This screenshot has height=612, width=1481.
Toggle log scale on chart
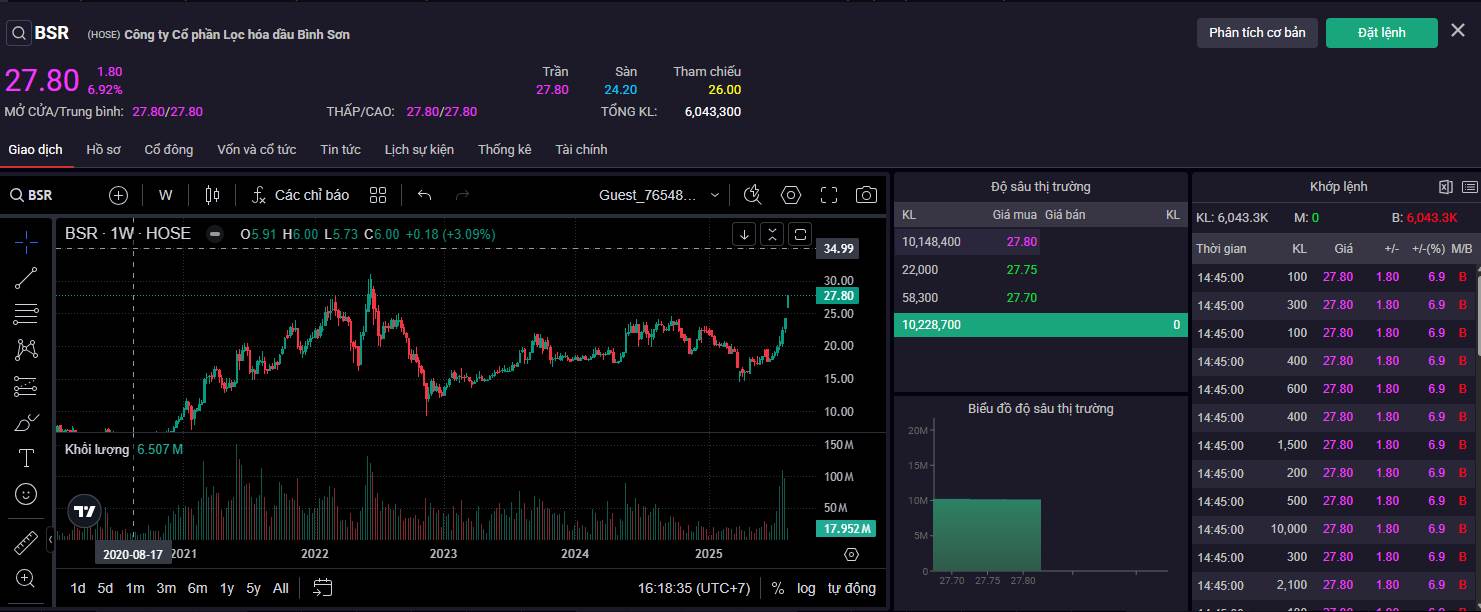[x=806, y=588]
